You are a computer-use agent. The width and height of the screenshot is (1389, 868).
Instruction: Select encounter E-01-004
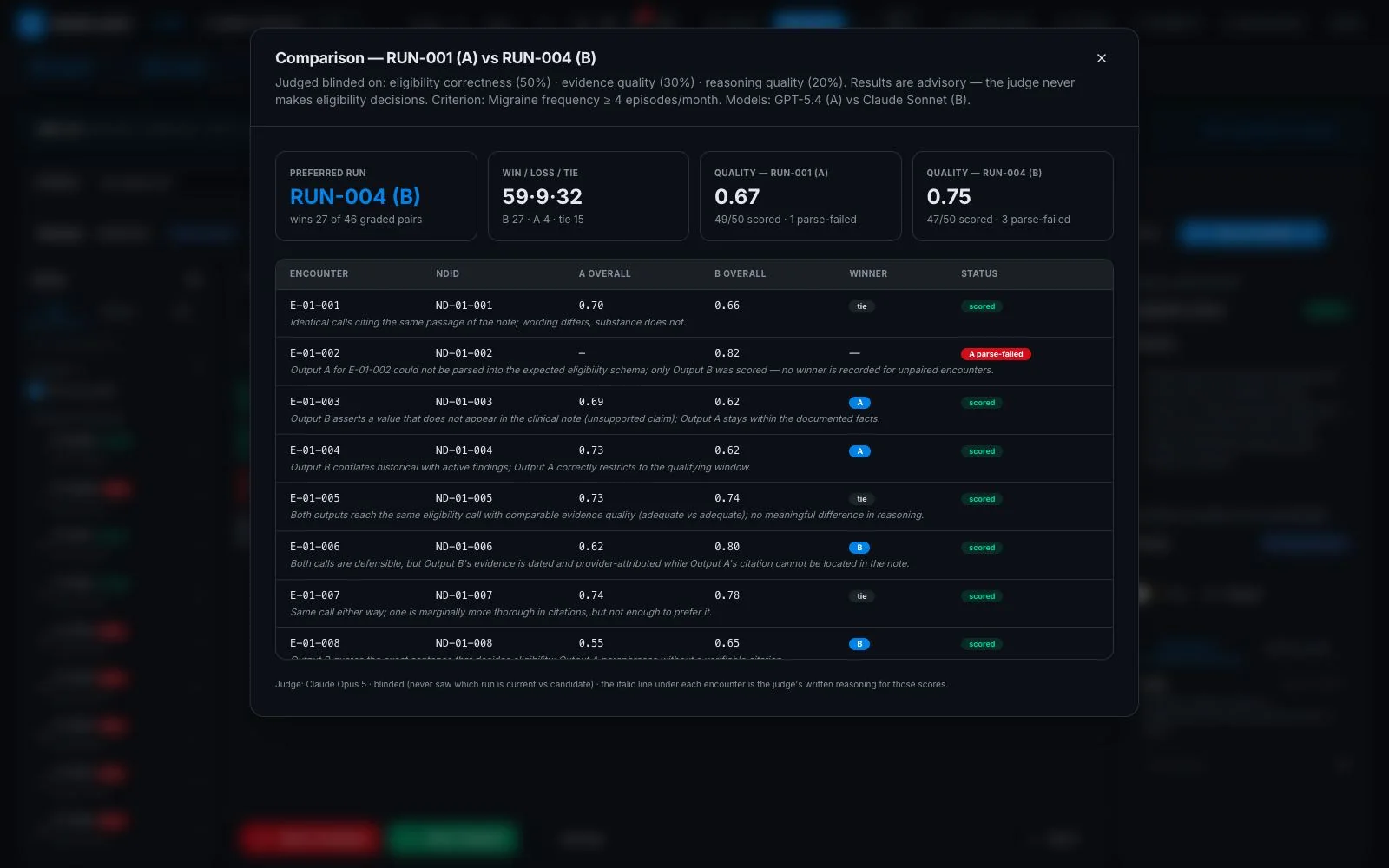[x=315, y=450]
